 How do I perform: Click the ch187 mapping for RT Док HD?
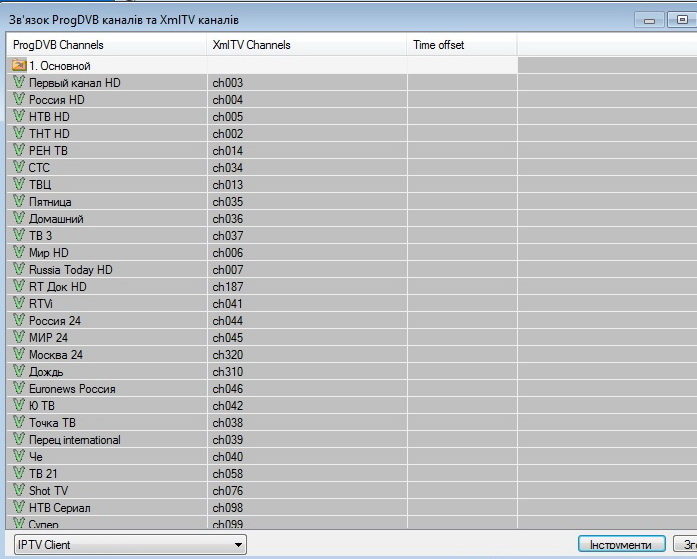(x=228, y=287)
